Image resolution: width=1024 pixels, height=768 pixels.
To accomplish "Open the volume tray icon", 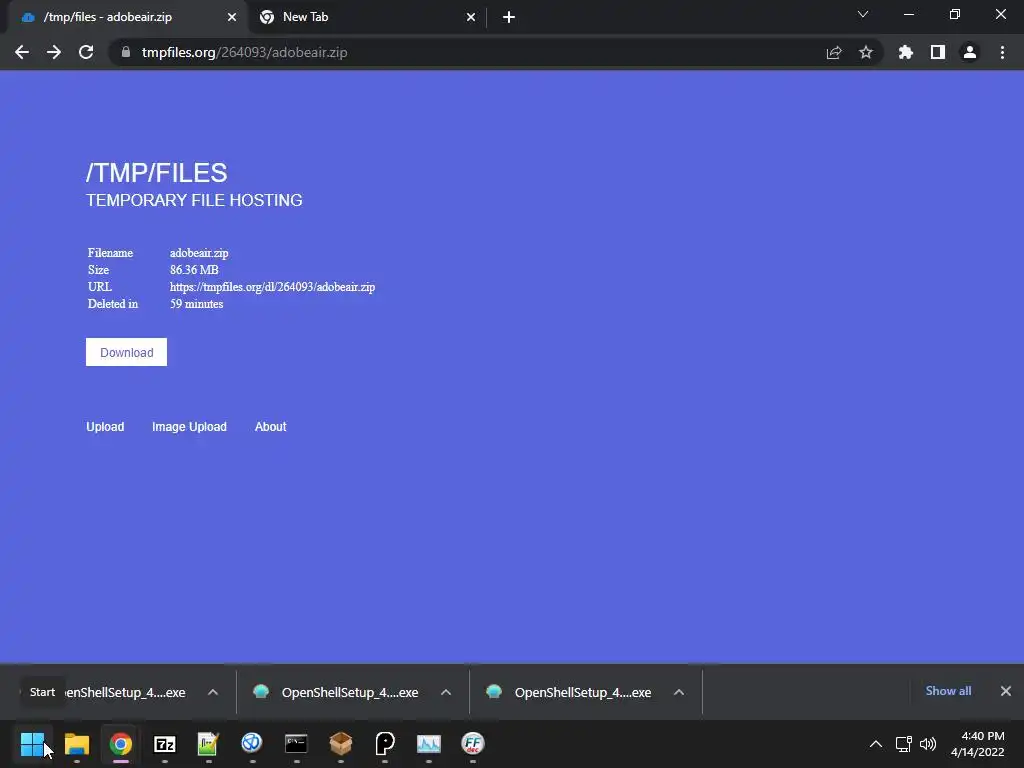I will pos(928,744).
